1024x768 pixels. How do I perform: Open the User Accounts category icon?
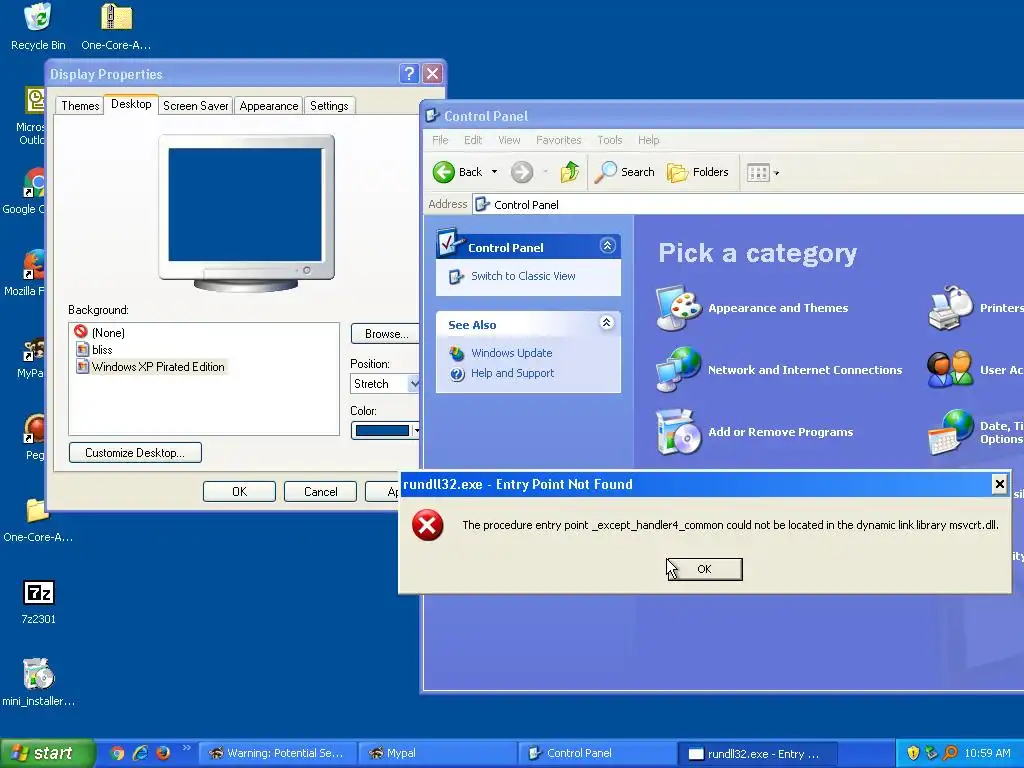point(950,370)
